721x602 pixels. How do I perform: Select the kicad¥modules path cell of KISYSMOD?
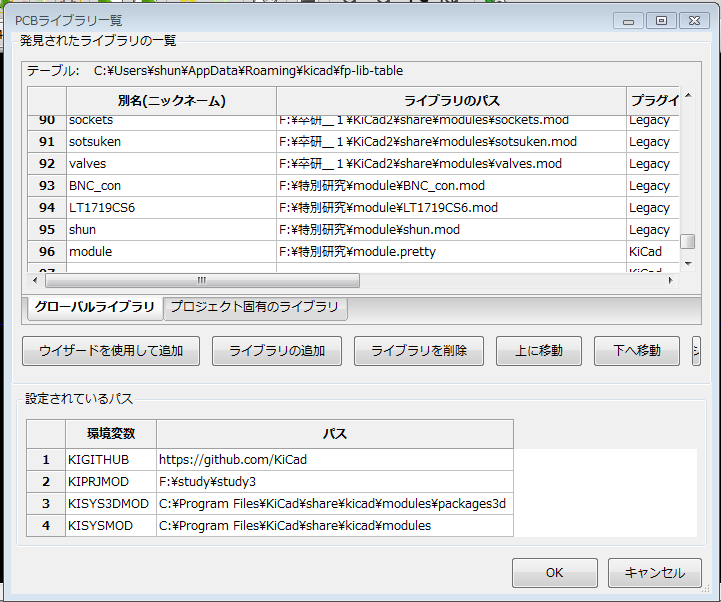tap(335, 526)
